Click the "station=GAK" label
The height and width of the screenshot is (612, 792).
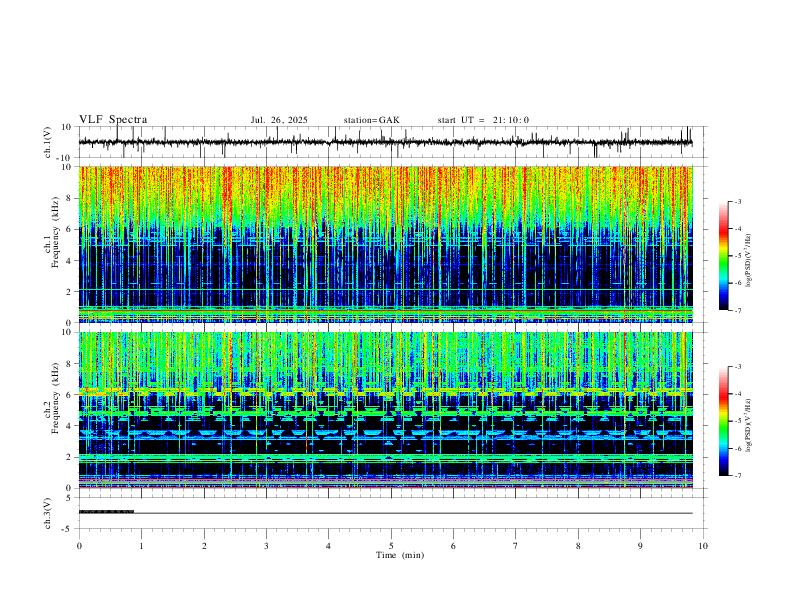372,120
